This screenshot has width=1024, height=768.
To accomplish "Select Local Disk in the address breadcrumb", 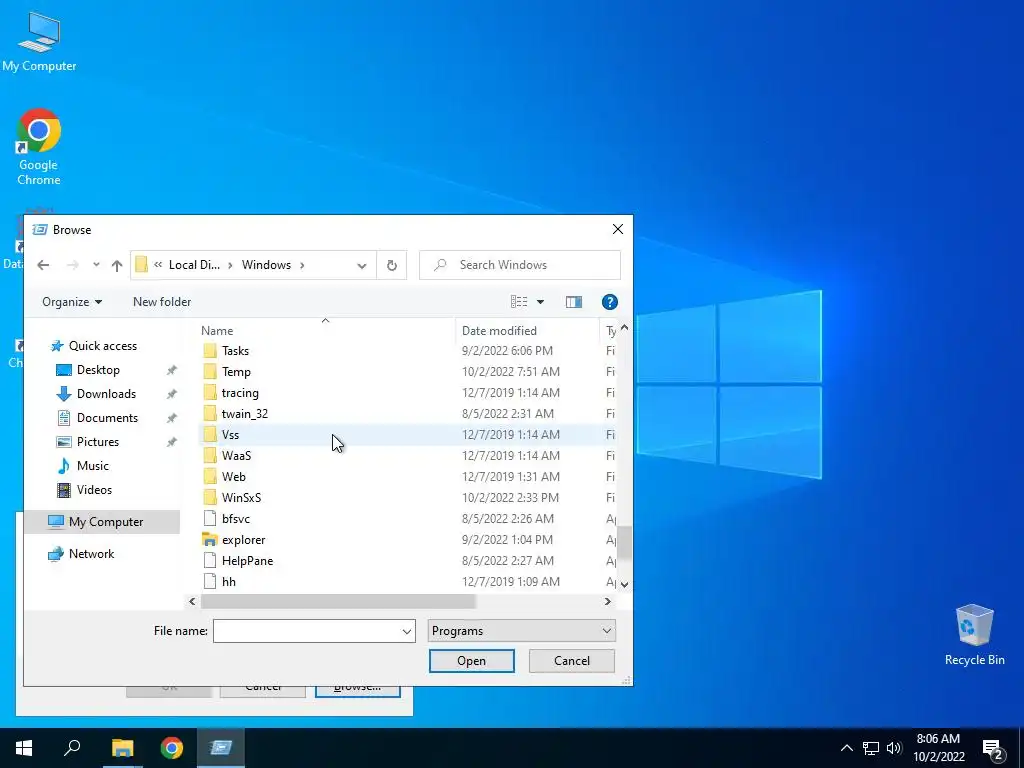I will (194, 265).
